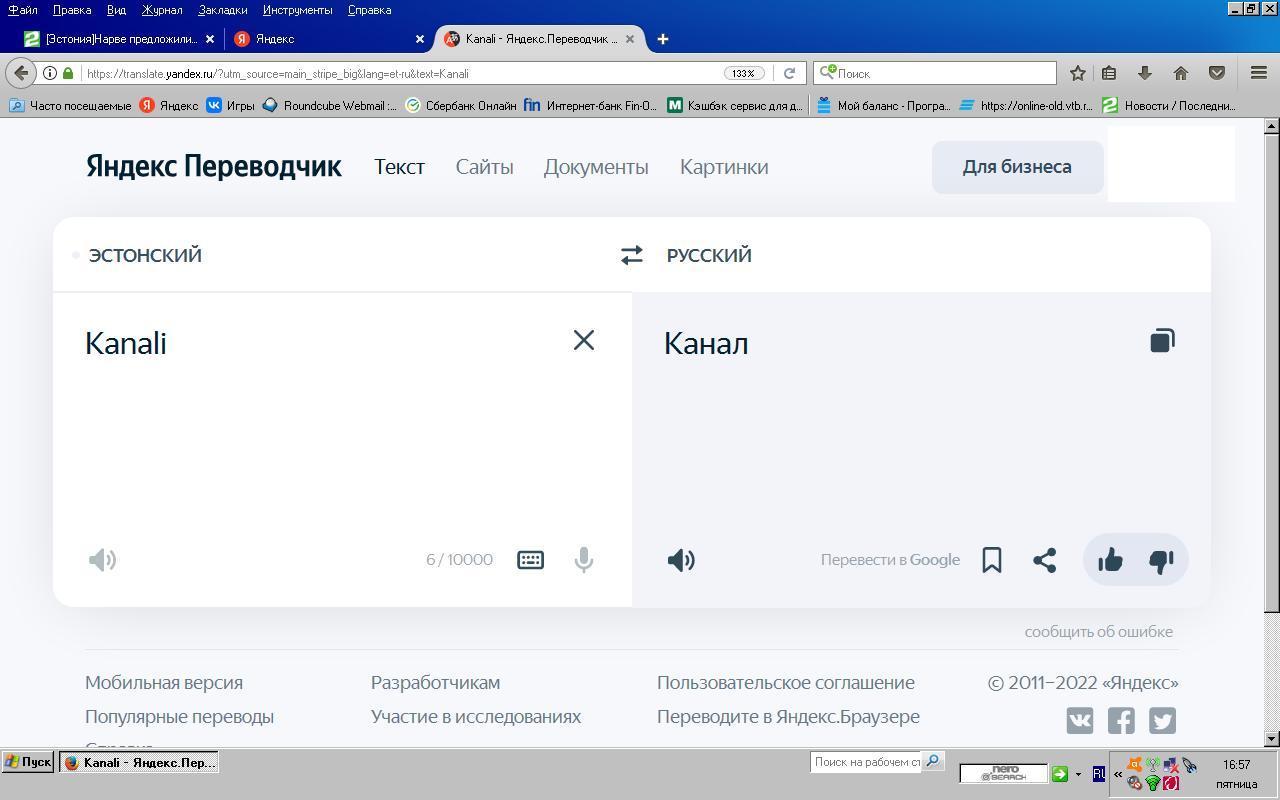Open the Закладки menu
The height and width of the screenshot is (800, 1280).
pyautogui.click(x=223, y=10)
